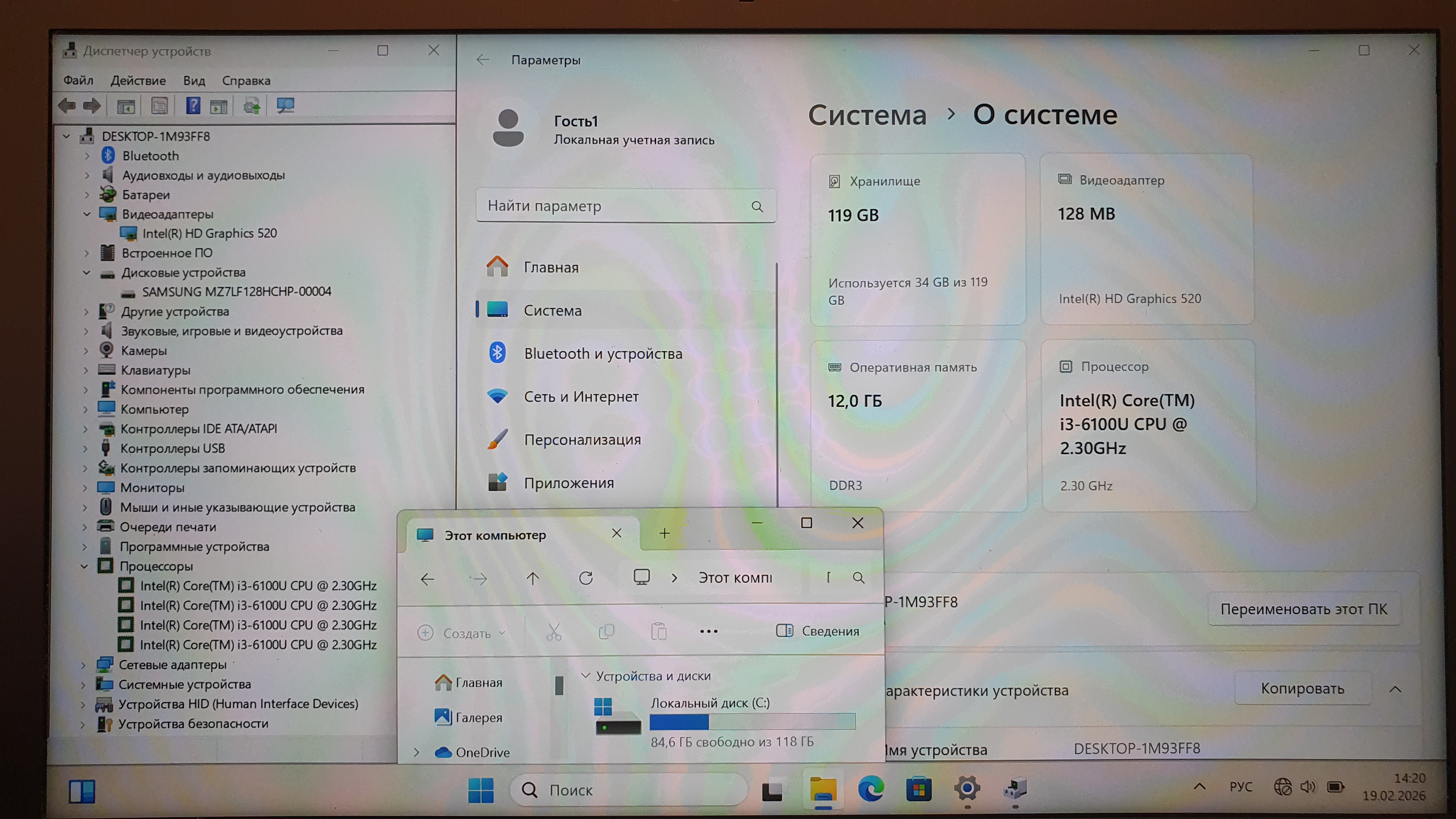The height and width of the screenshot is (819, 1456).
Task: Click the Копировать button
Action: (1302, 688)
